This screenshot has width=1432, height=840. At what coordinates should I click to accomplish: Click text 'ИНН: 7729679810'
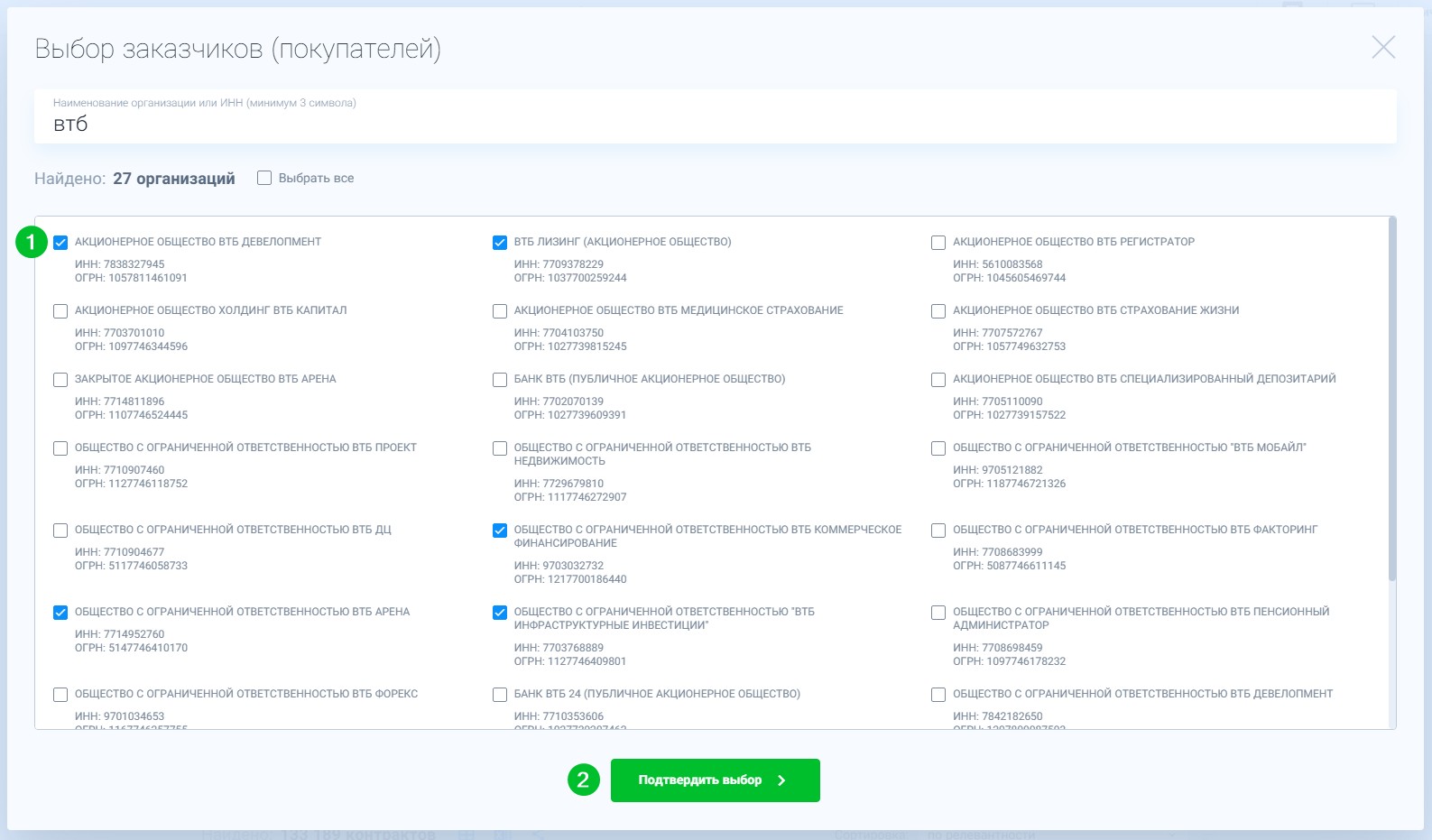pos(559,484)
